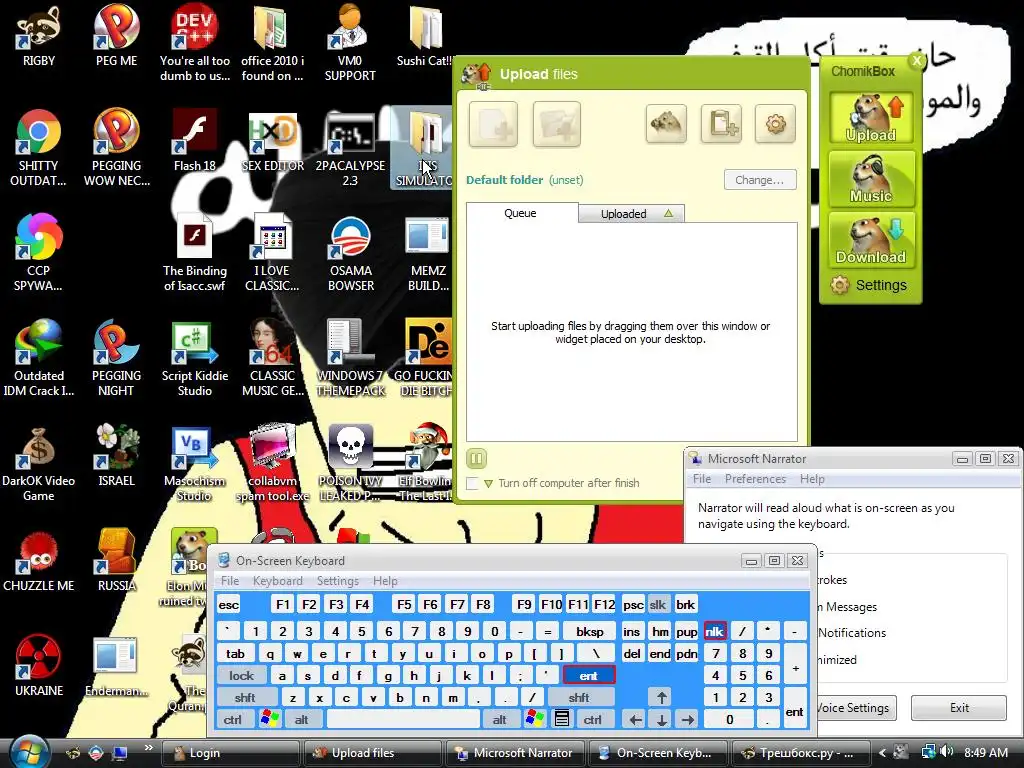Open the office 2010 folder icon
Viewport: 1024px width, 768px height.
click(272, 29)
